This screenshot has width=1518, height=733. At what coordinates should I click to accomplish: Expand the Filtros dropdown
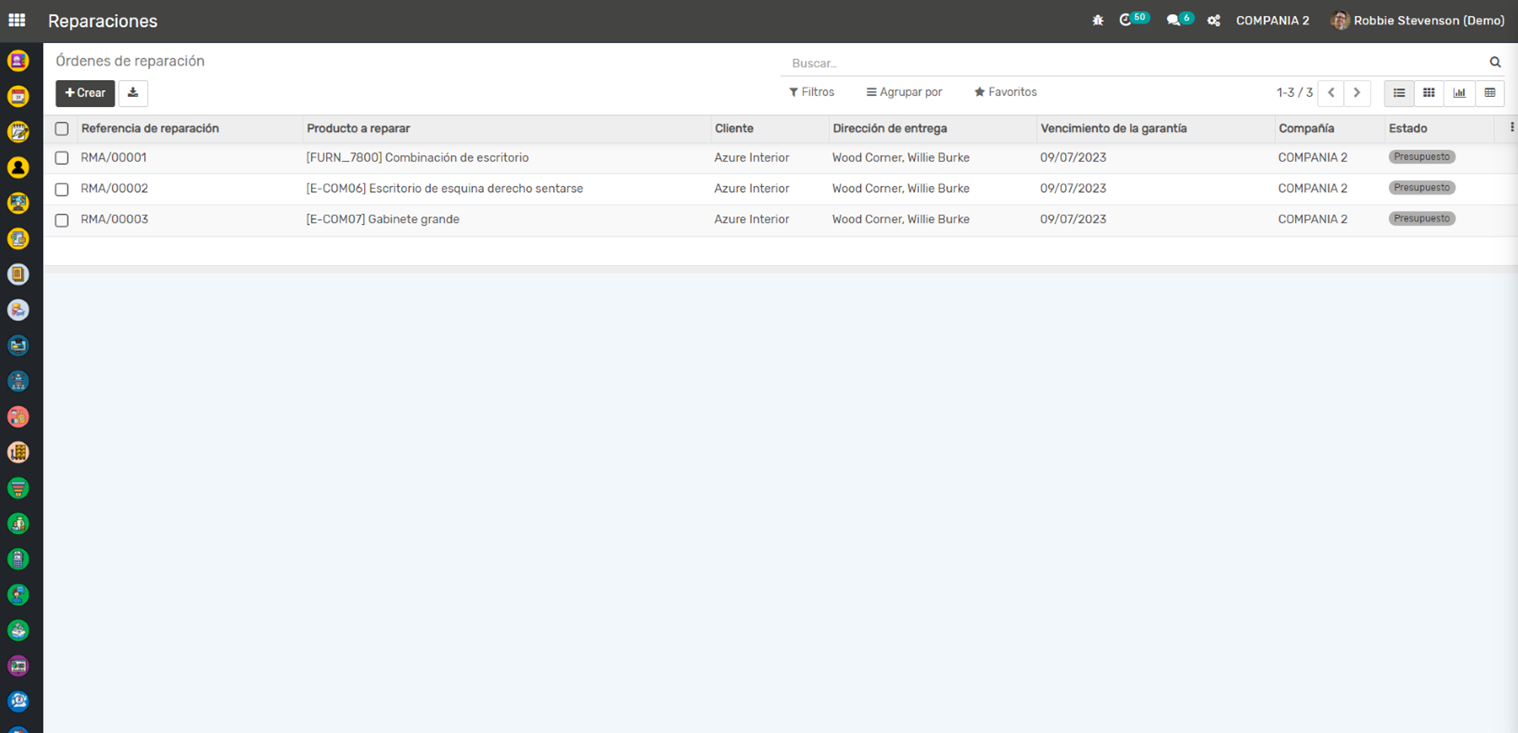point(811,92)
